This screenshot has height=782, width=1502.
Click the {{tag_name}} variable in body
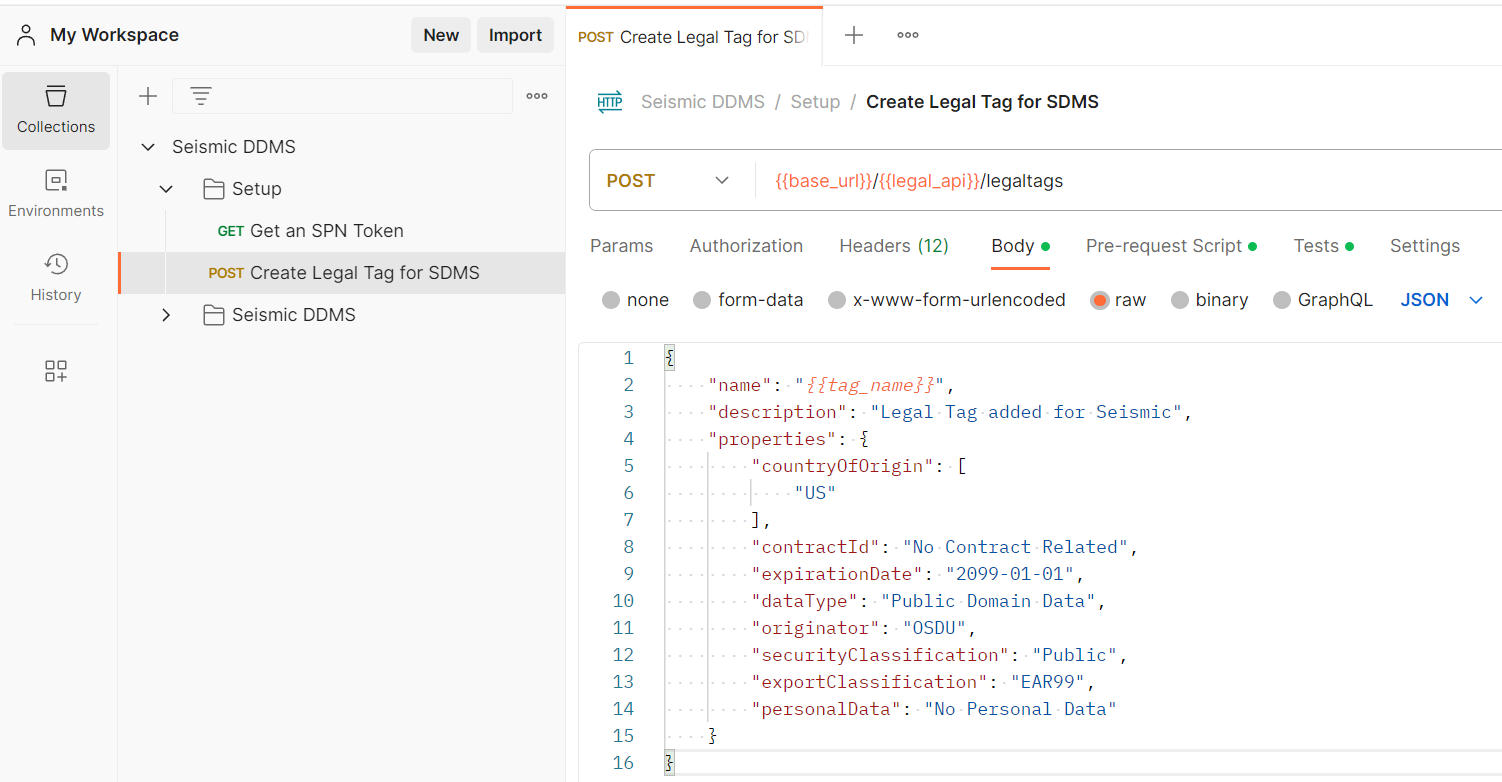click(870, 385)
